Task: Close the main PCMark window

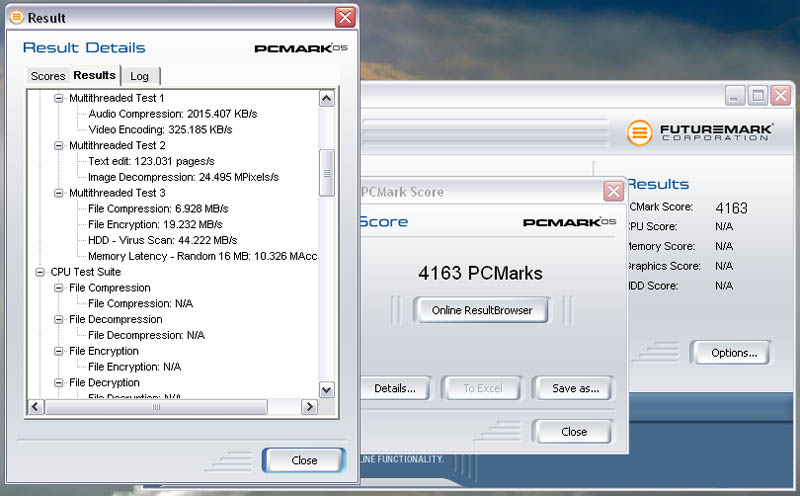Action: [781, 96]
